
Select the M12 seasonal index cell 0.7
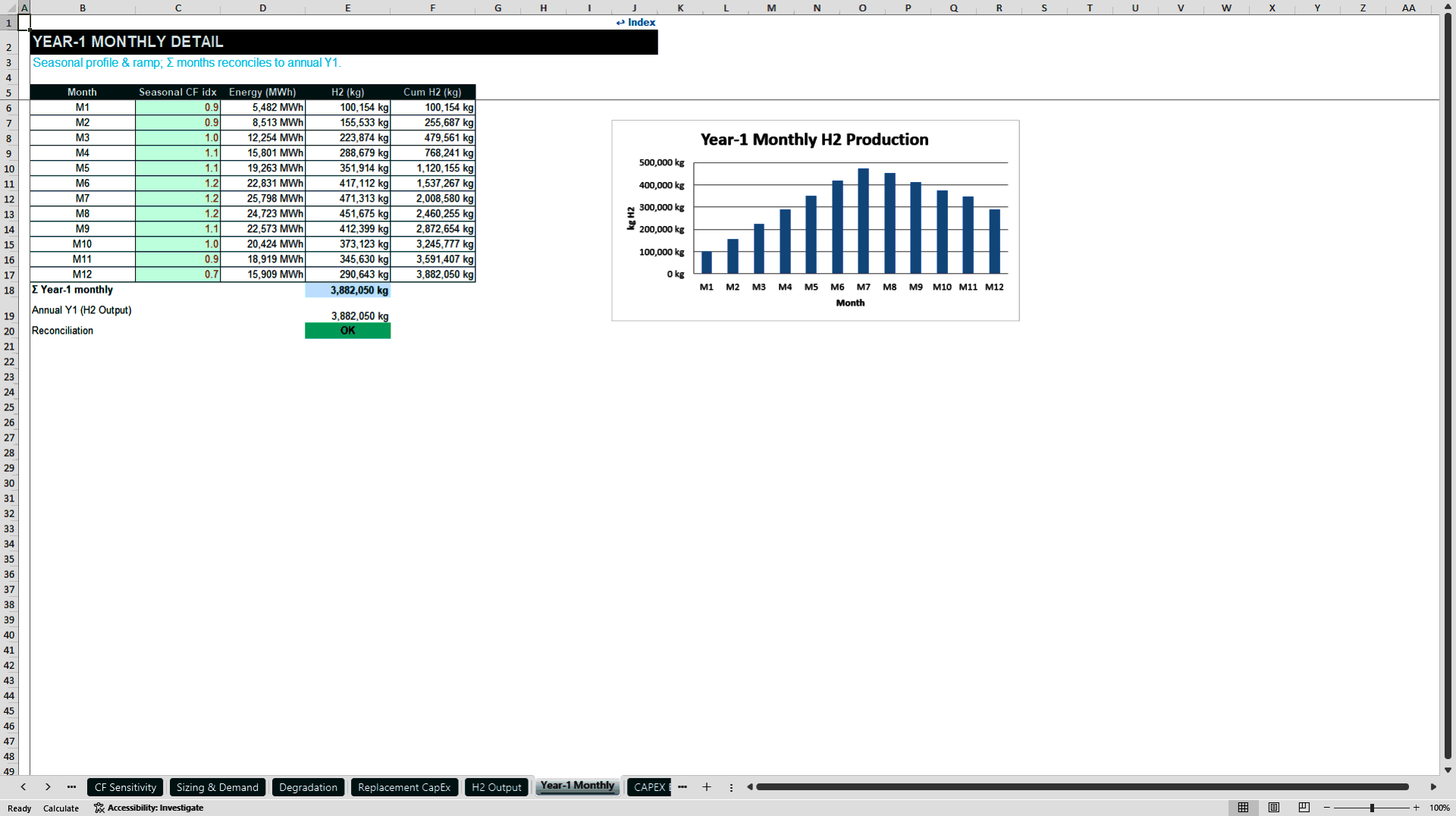pyautogui.click(x=178, y=275)
